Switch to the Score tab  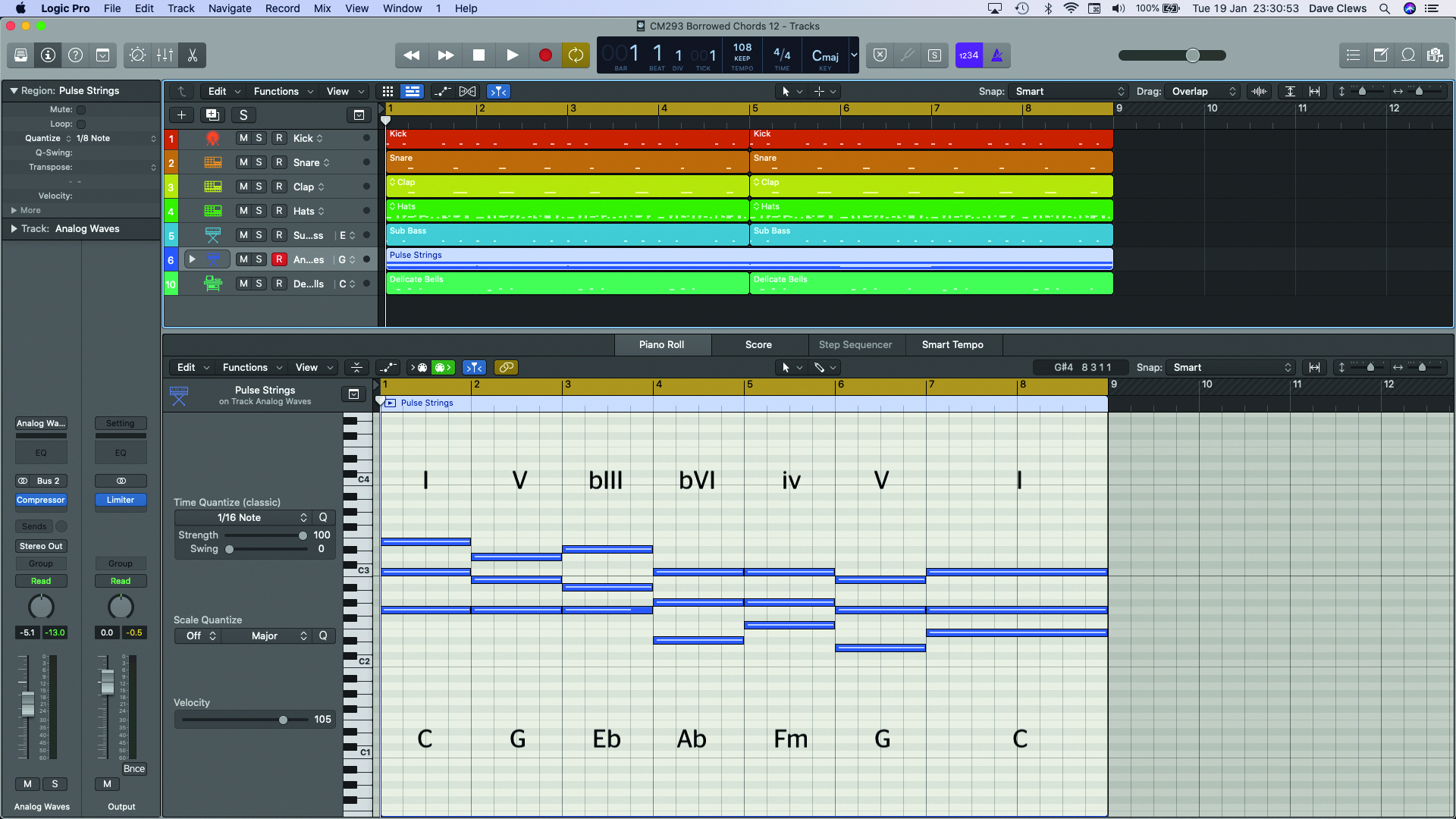[758, 344]
